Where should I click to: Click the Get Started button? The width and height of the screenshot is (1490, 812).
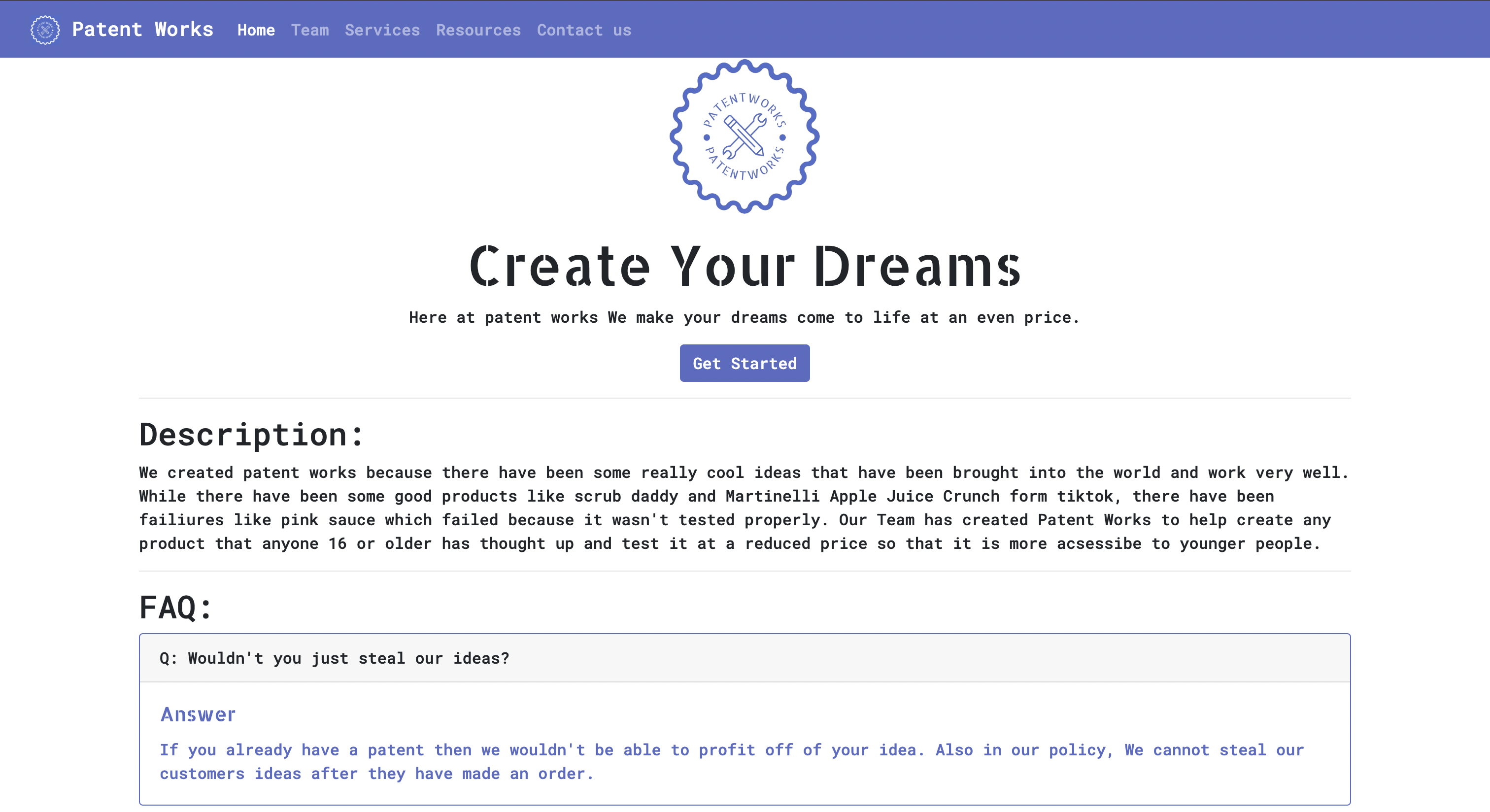(745, 362)
